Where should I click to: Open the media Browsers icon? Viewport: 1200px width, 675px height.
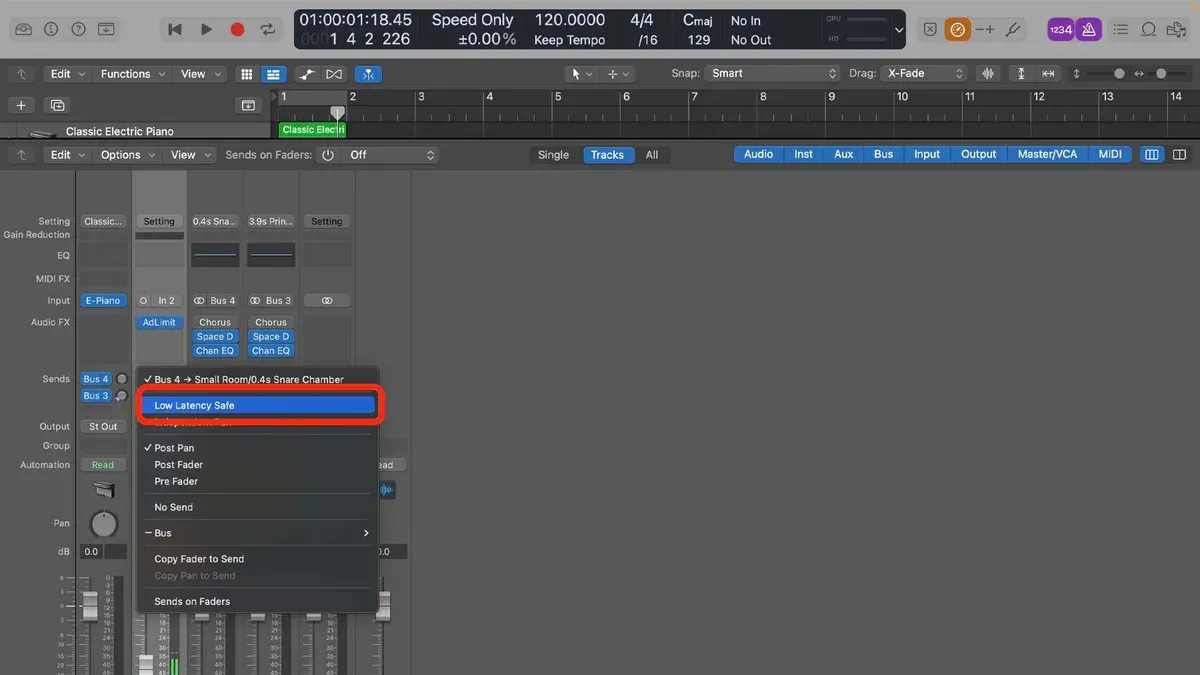[1178, 30]
